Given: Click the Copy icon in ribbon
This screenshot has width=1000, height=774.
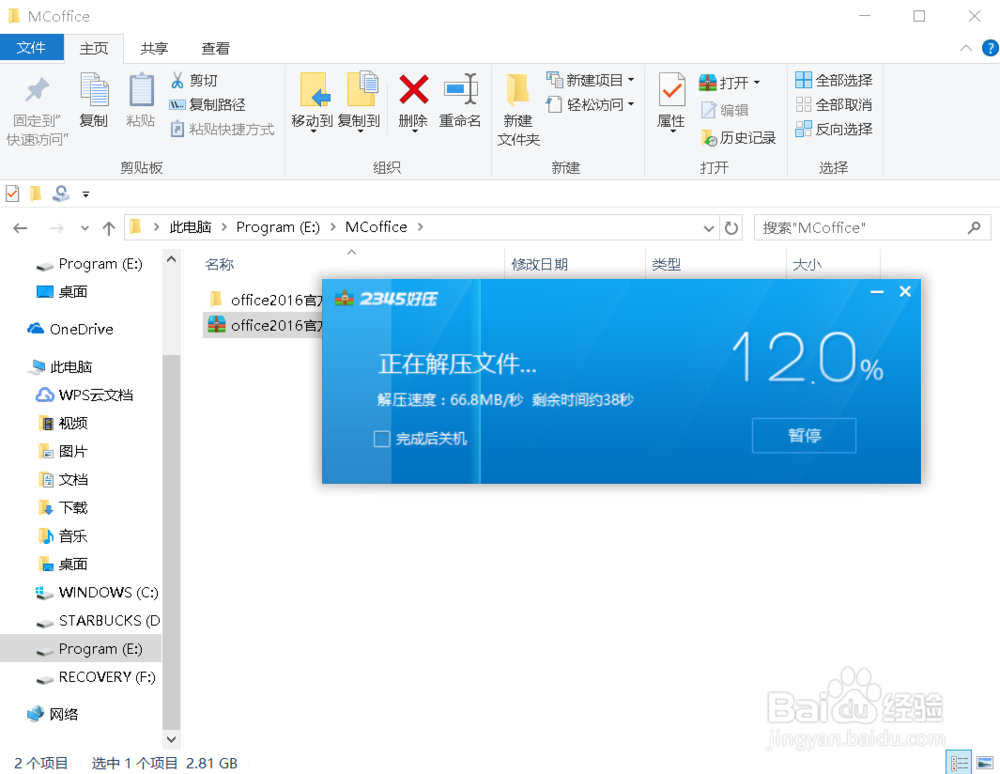Looking at the screenshot, I should [94, 89].
